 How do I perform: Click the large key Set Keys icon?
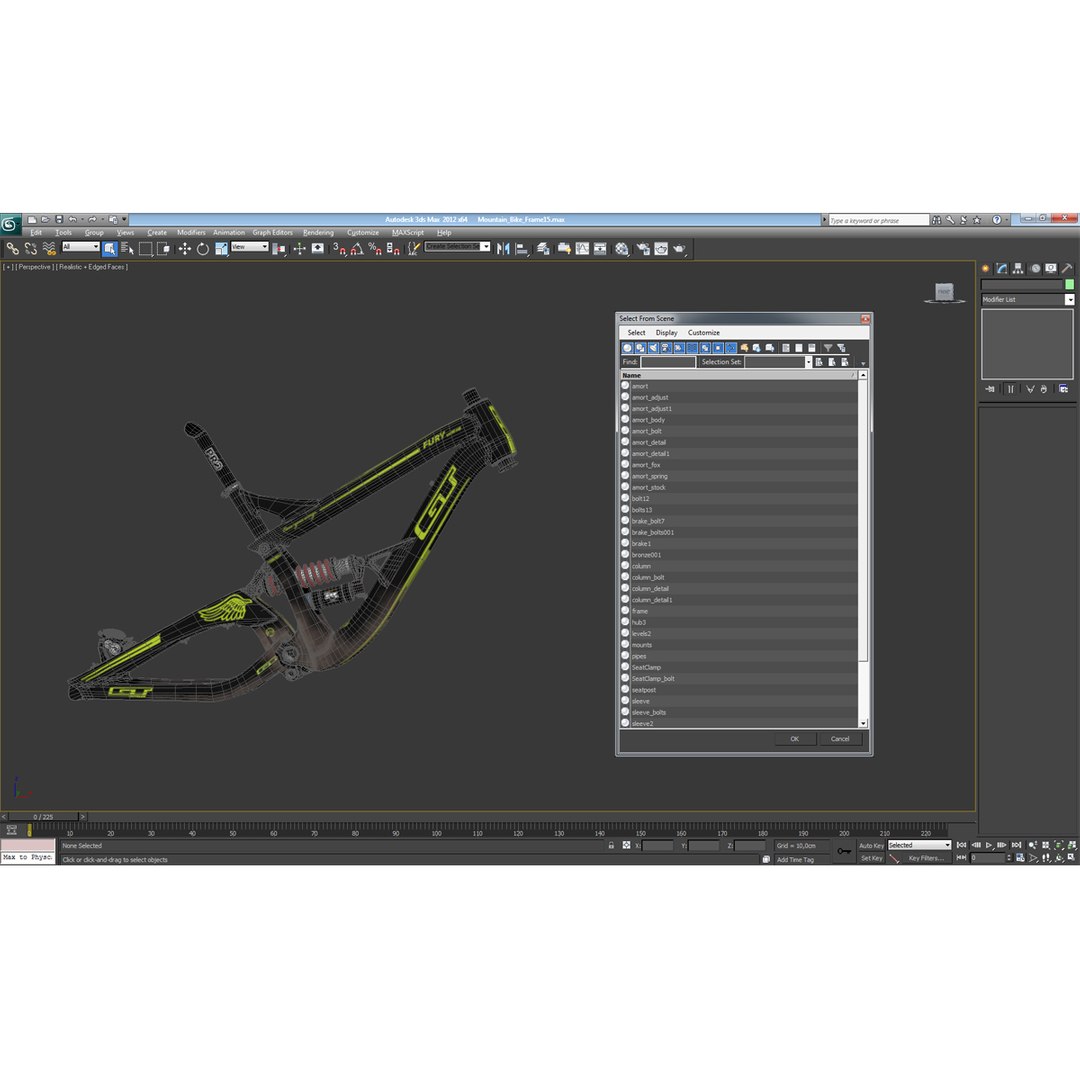point(844,851)
